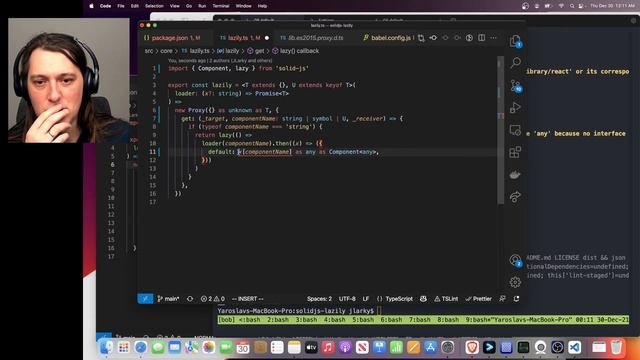Click componentName inside brackets on line 11
The height and width of the screenshot is (360, 640).
pyautogui.click(x=267, y=152)
